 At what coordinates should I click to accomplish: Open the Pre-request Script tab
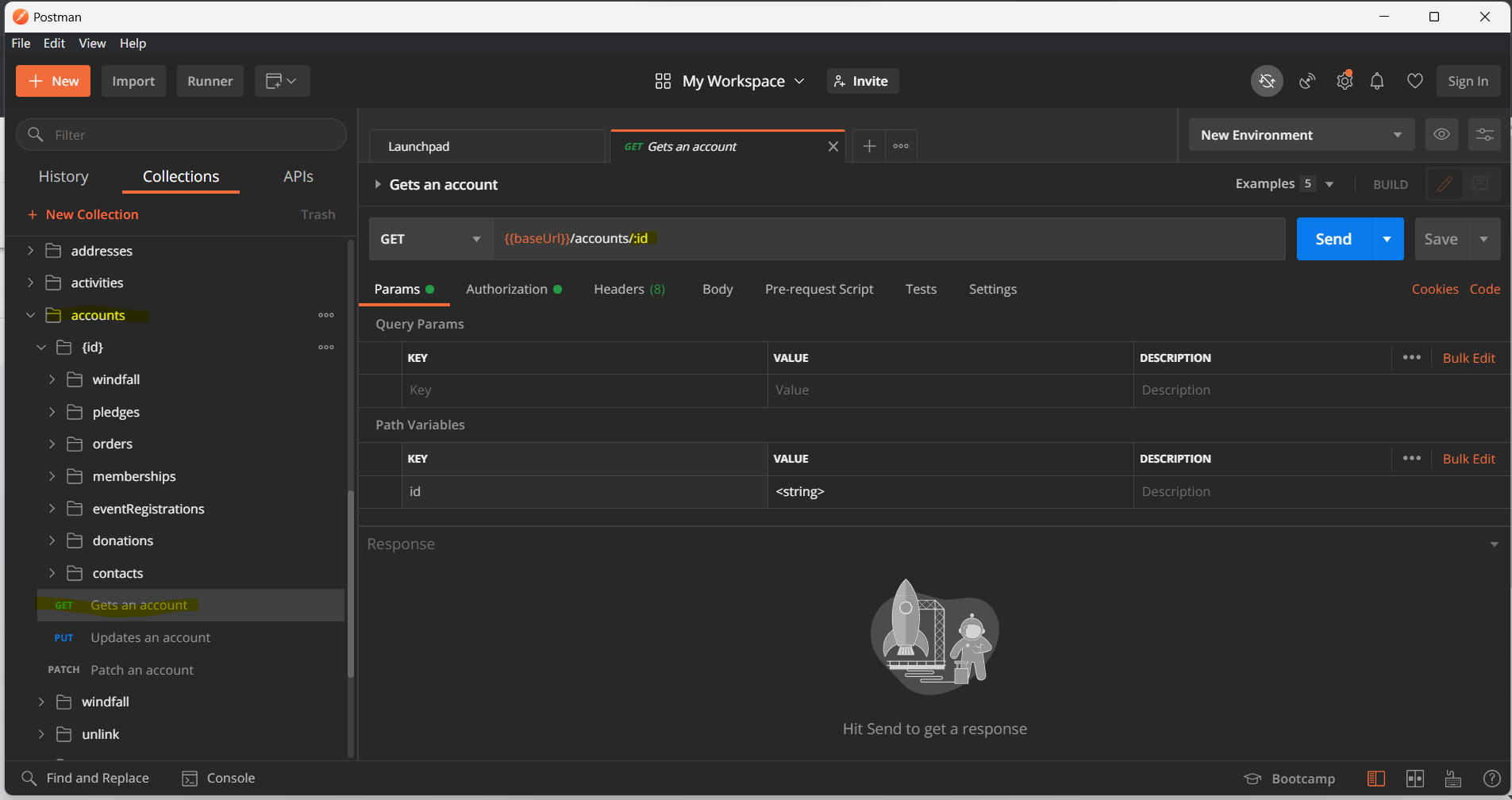[819, 290]
